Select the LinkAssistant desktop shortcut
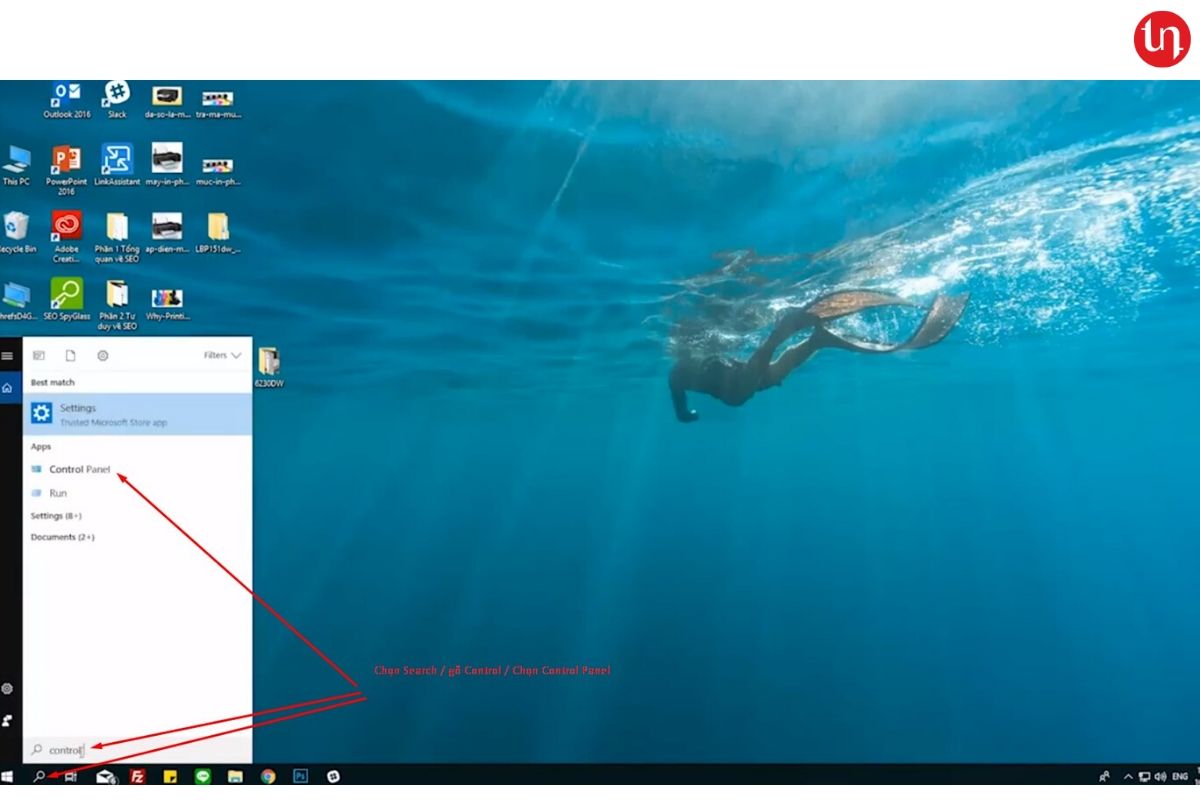Viewport: 1200px width, 800px height. tap(117, 166)
